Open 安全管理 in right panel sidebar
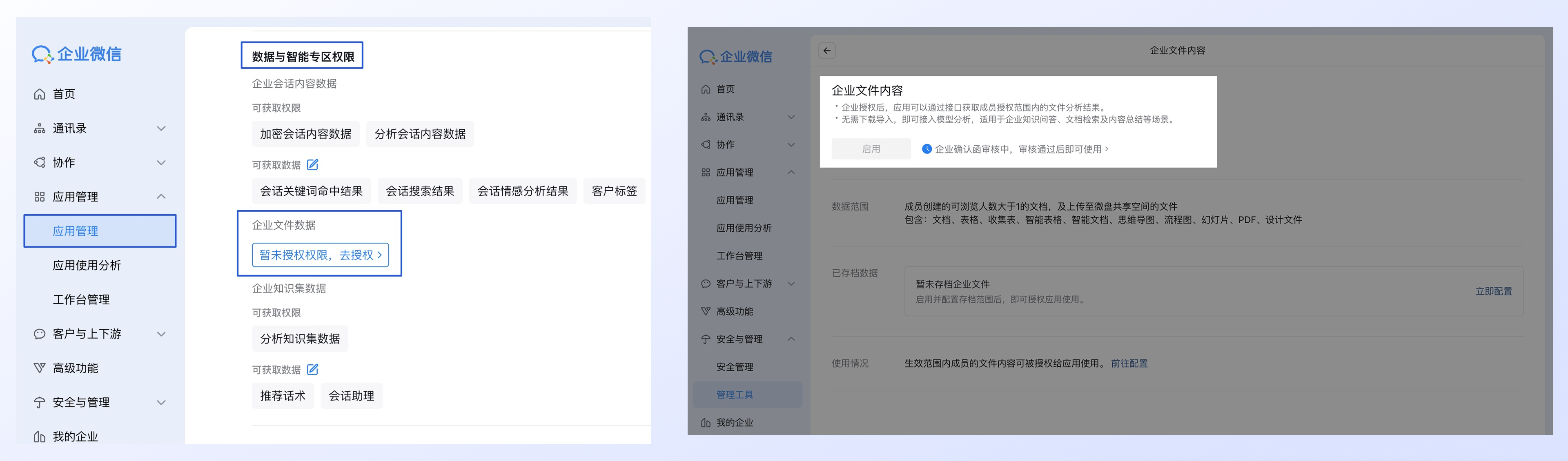 click(x=735, y=367)
